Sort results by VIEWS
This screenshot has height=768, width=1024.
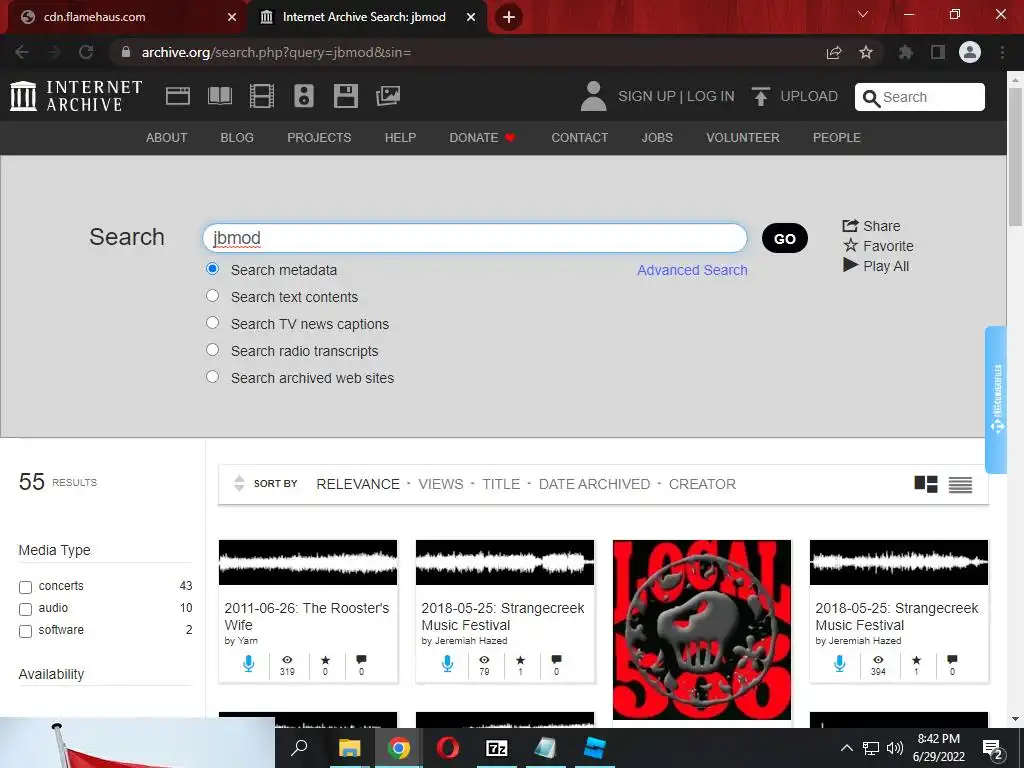(x=441, y=484)
